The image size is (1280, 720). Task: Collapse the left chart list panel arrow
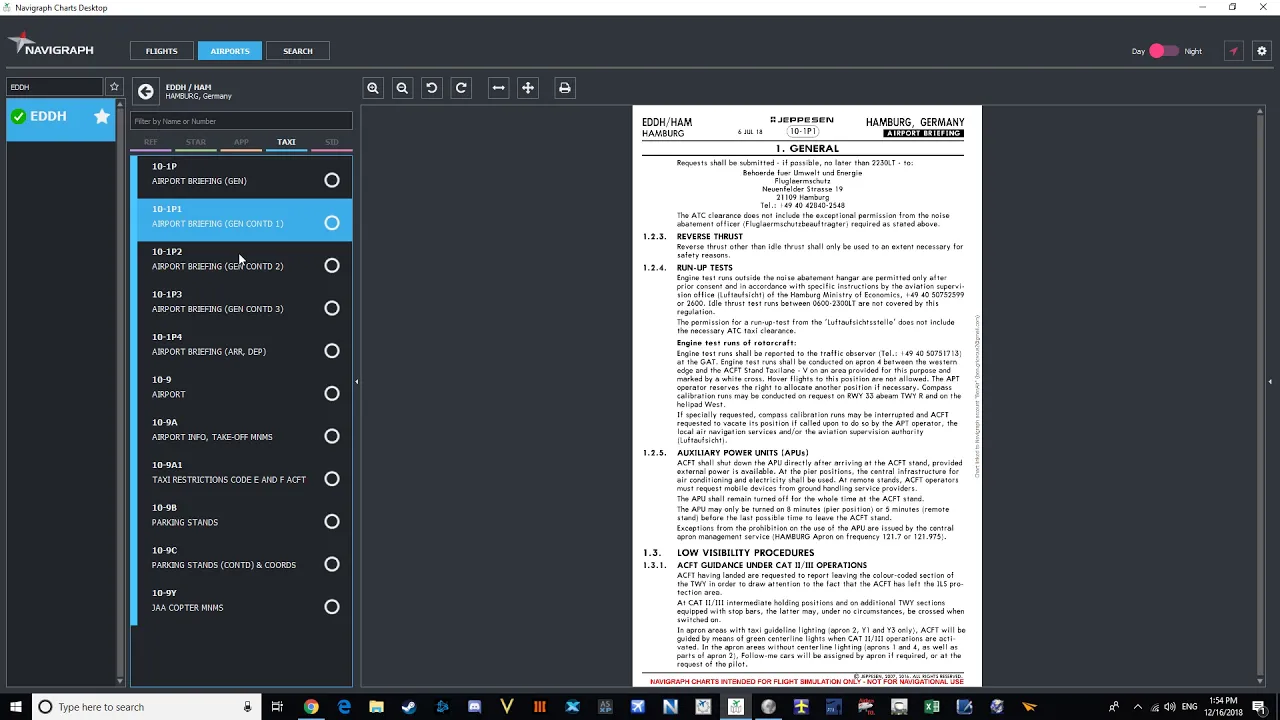tap(357, 381)
